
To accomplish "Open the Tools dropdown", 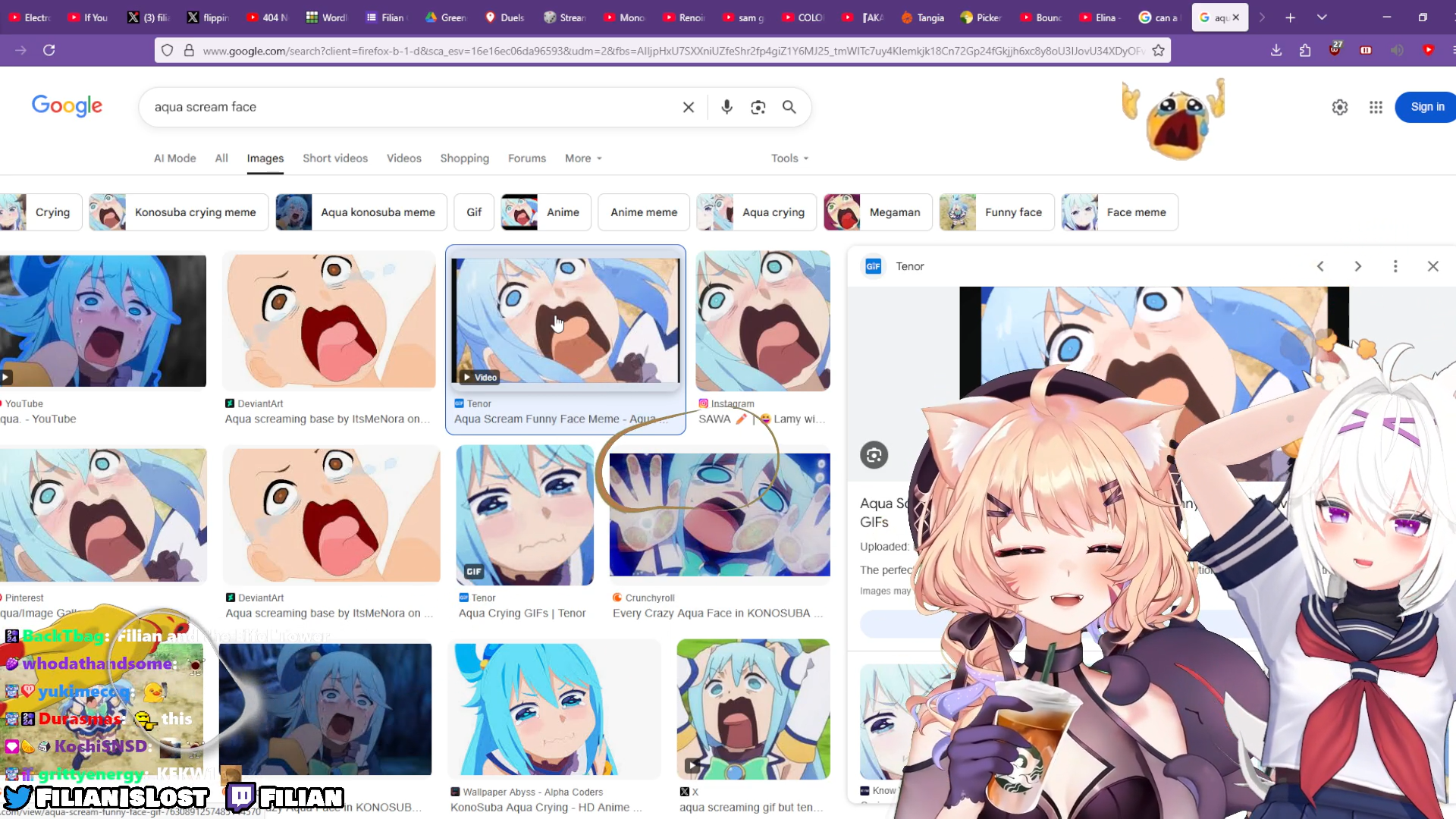I will (x=789, y=158).
